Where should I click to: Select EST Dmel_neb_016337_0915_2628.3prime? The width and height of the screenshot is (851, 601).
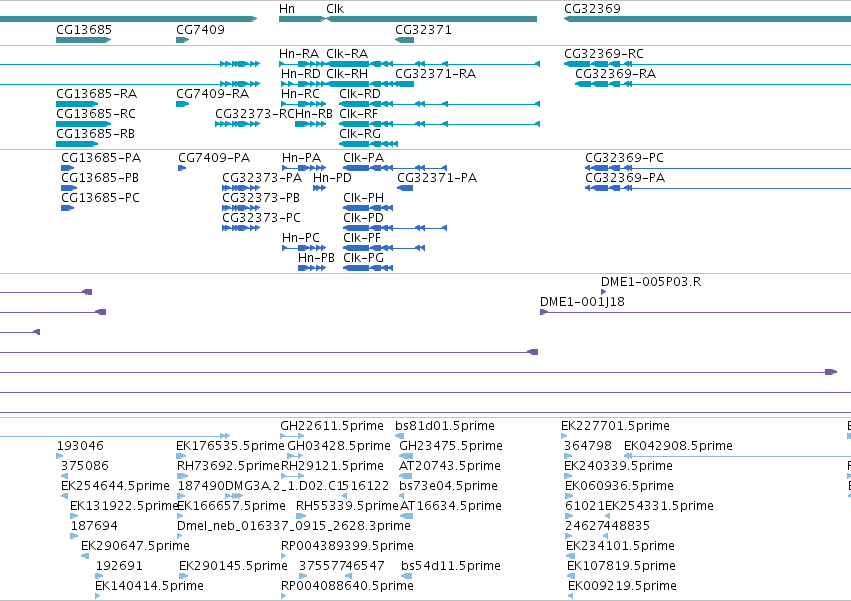tap(294, 526)
